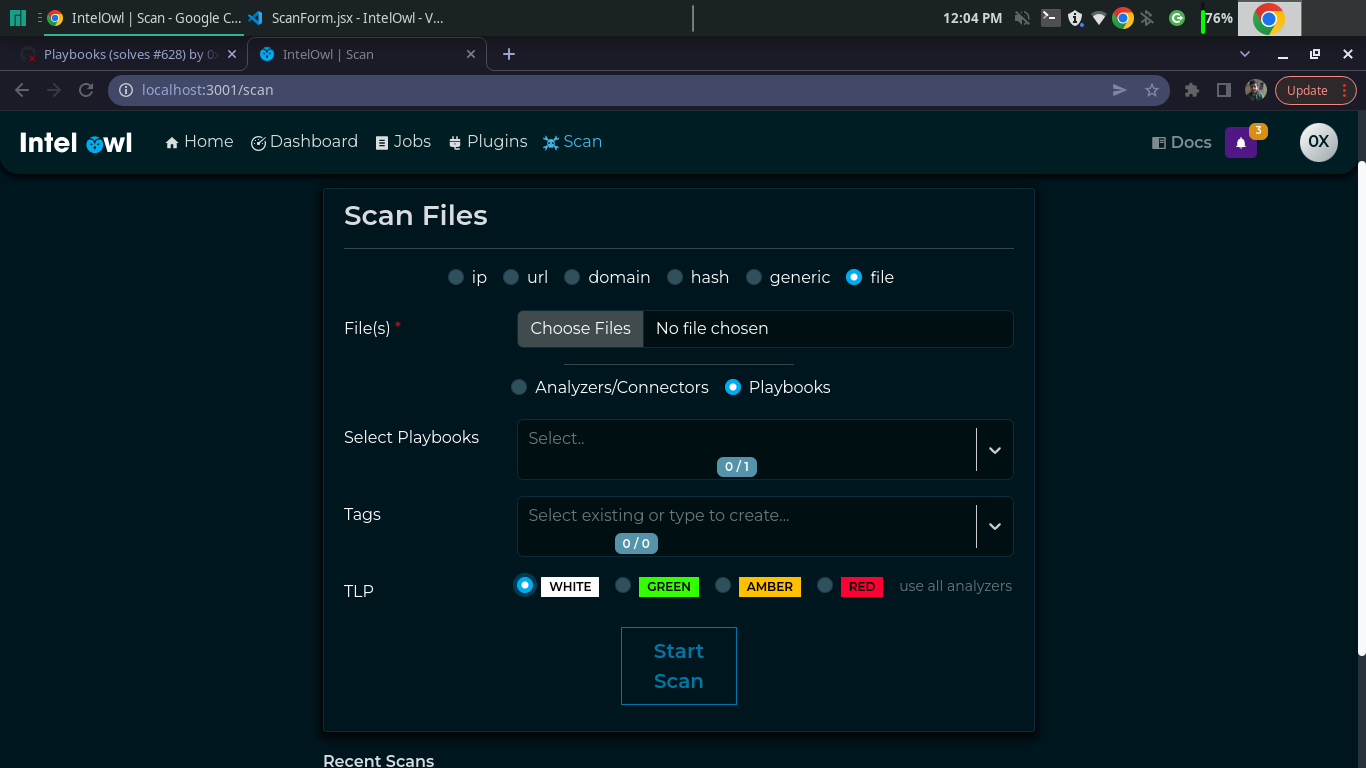This screenshot has height=768, width=1366.
Task: Open the Dashboard nav item
Action: click(x=304, y=142)
